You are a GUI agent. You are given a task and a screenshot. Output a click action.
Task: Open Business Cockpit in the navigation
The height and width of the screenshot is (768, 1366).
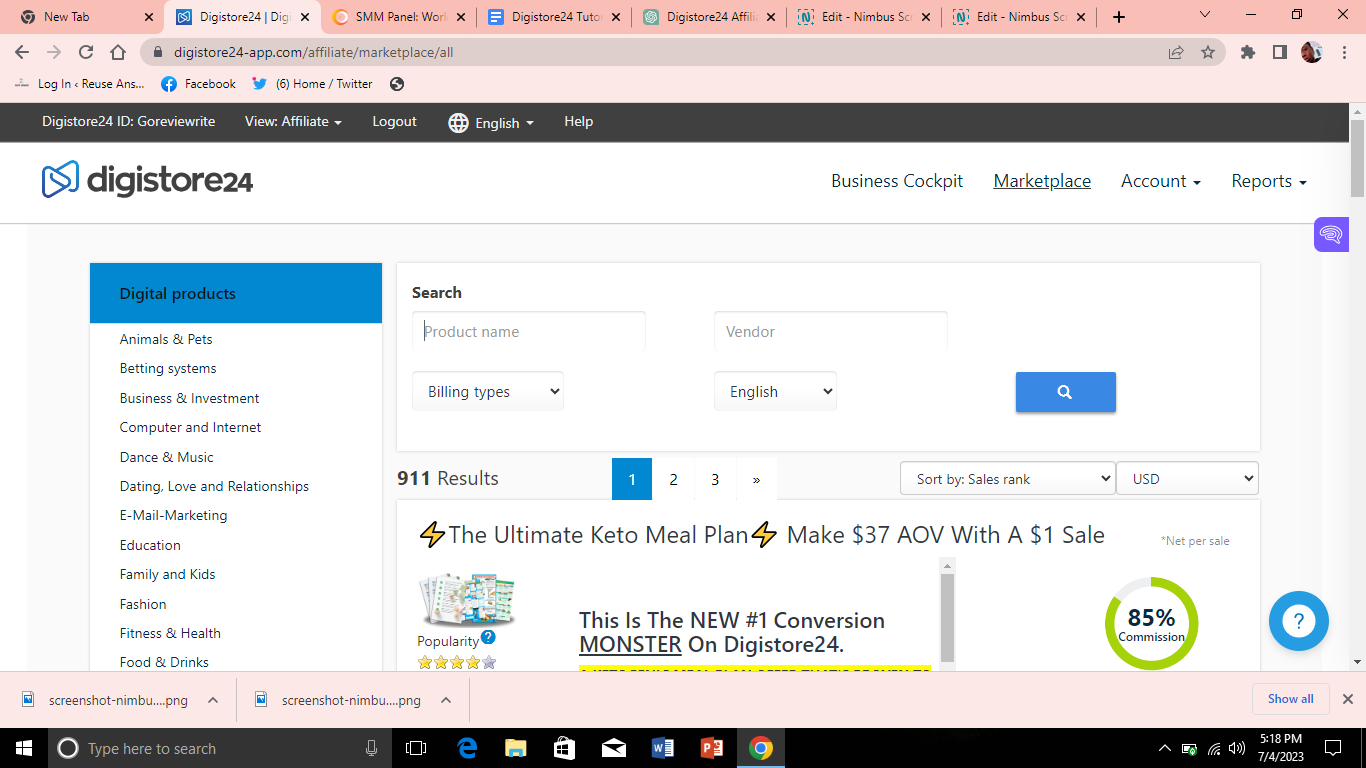tap(897, 181)
